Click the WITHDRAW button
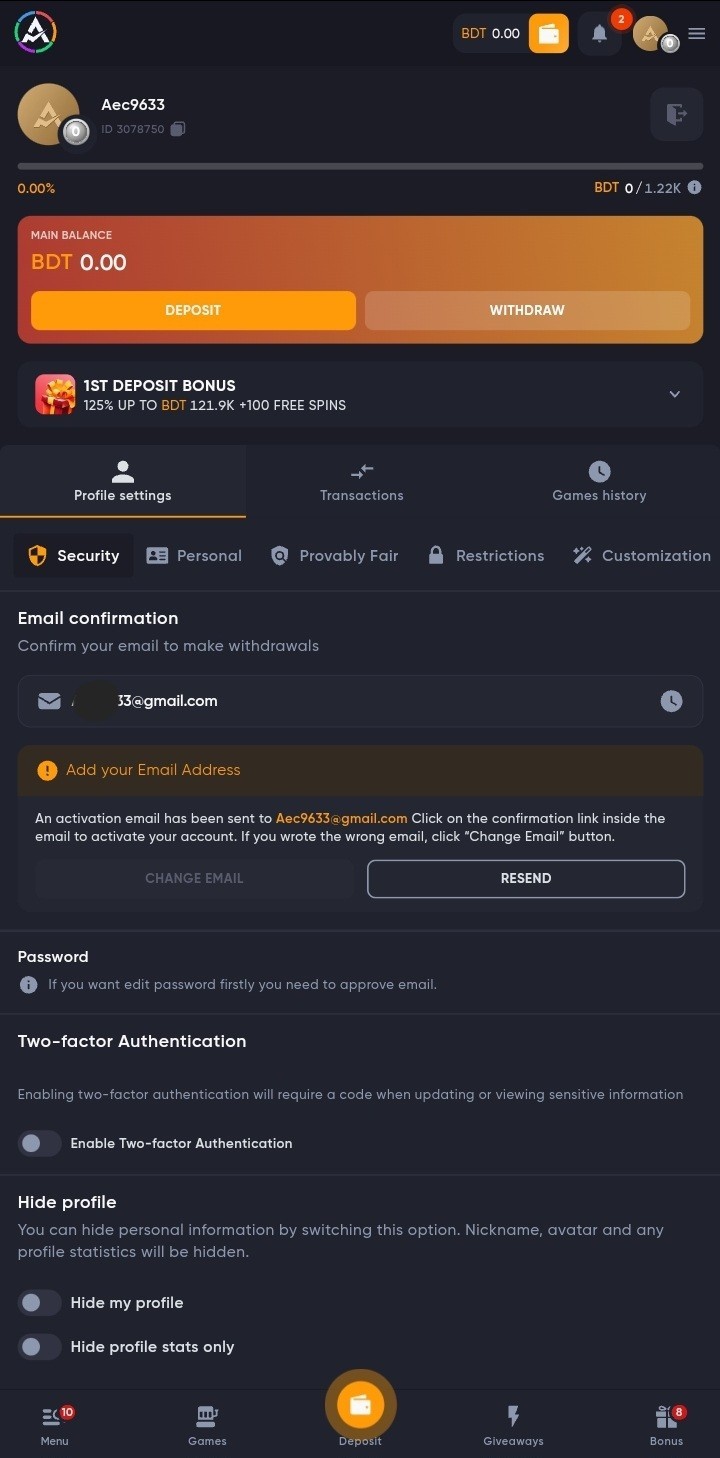The image size is (720, 1458). [x=527, y=310]
